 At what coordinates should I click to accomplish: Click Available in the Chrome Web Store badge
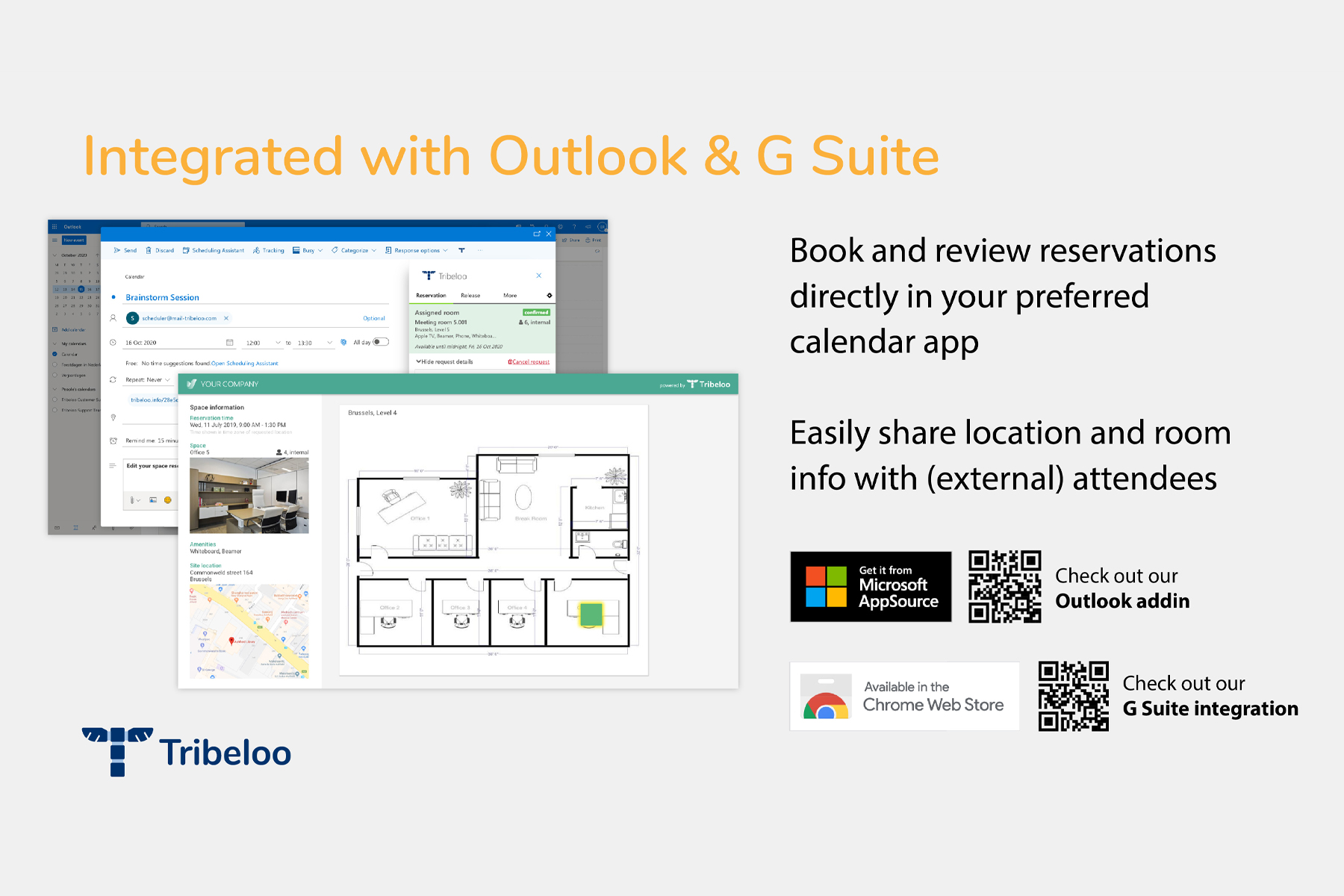(905, 696)
